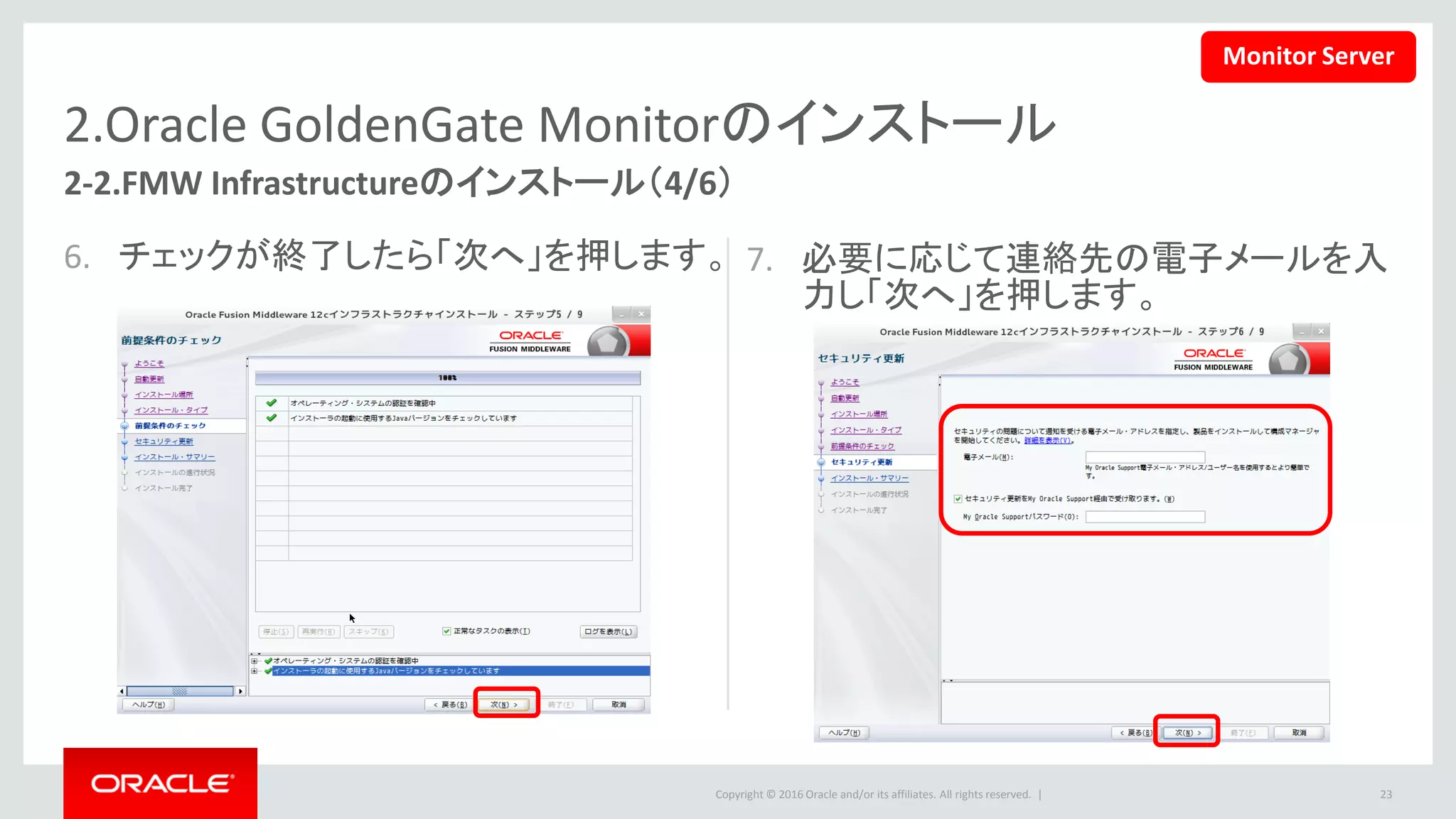Image resolution: width=1456 pixels, height=819 pixels.
Task: Go to ようこそ step in step 6 window
Action: 845,382
